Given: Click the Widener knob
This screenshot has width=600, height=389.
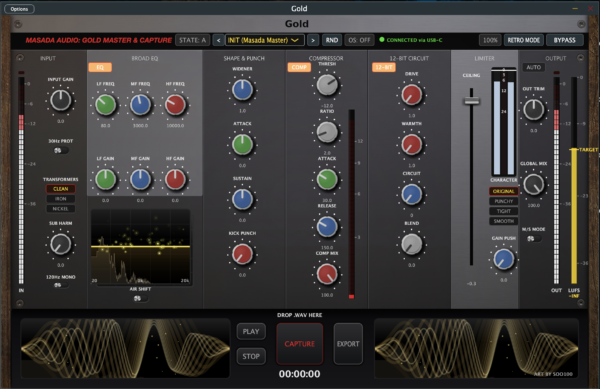Looking at the screenshot, I should coord(242,90).
